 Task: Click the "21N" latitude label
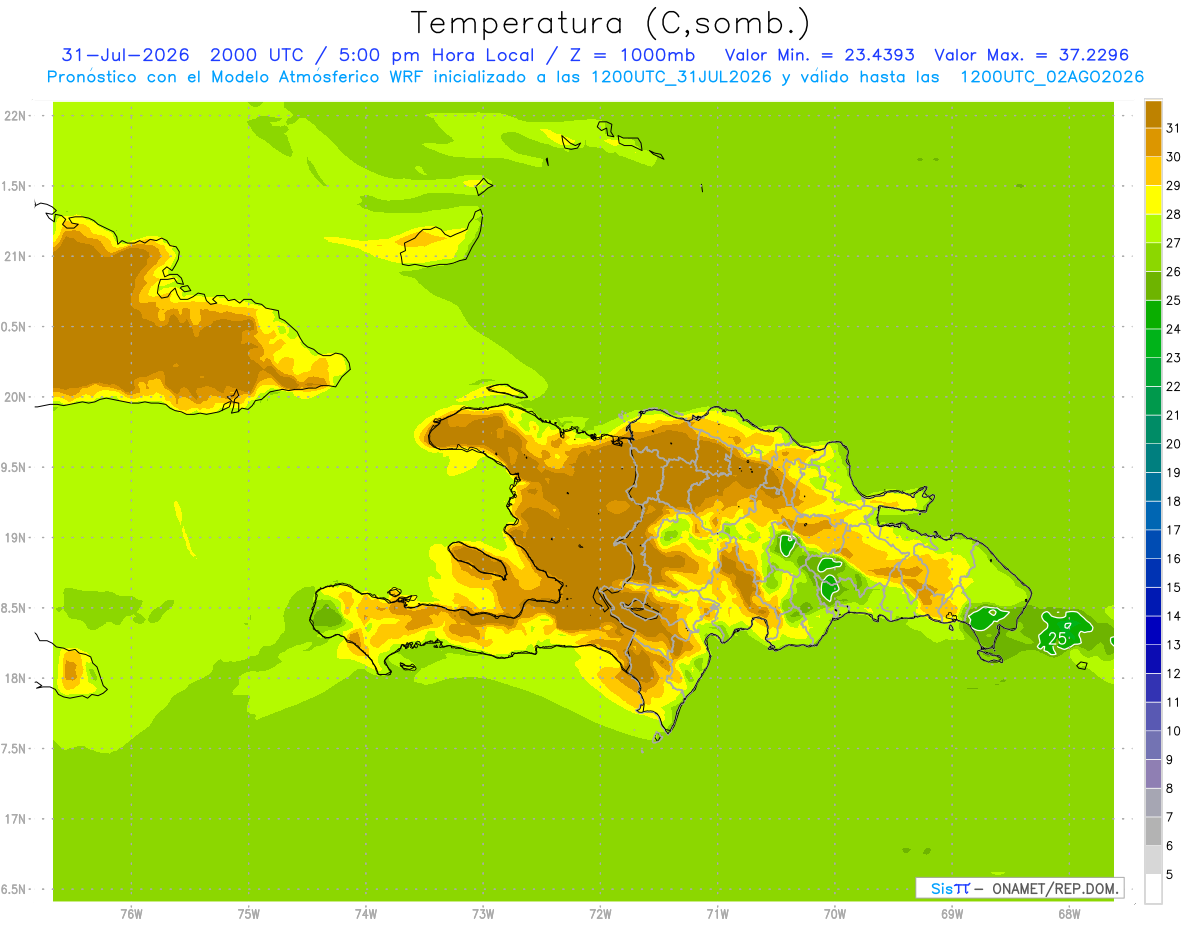click(16, 256)
